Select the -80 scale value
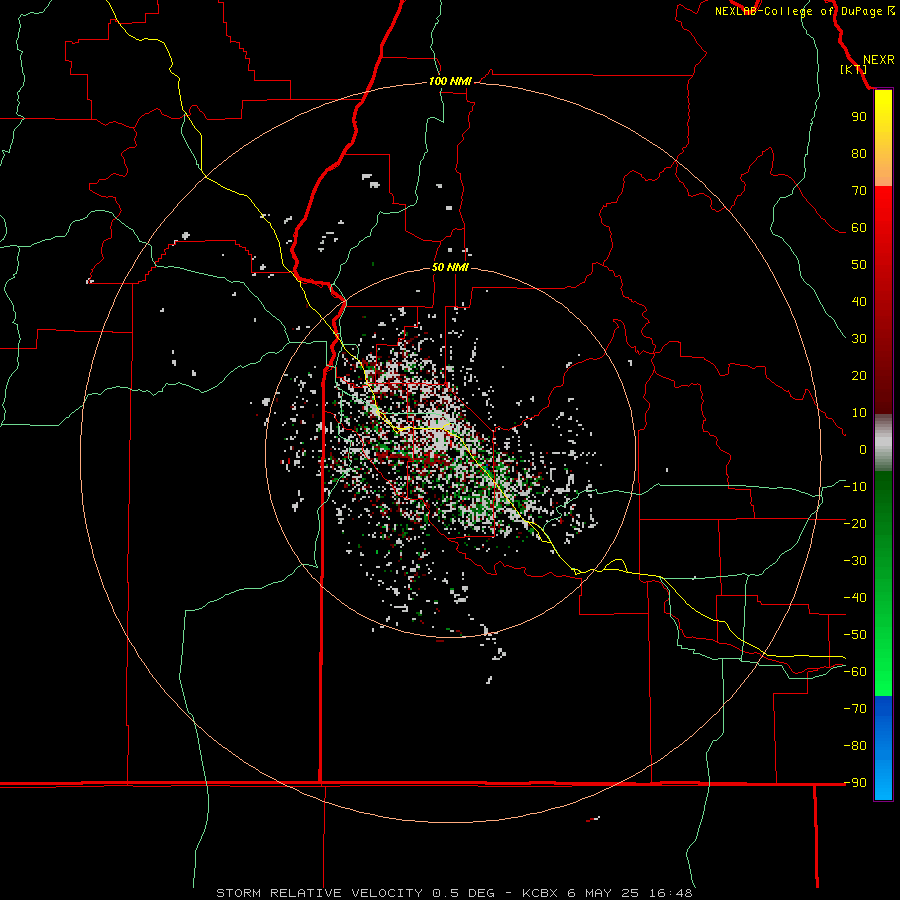Screen dimensions: 900x900 (855, 746)
